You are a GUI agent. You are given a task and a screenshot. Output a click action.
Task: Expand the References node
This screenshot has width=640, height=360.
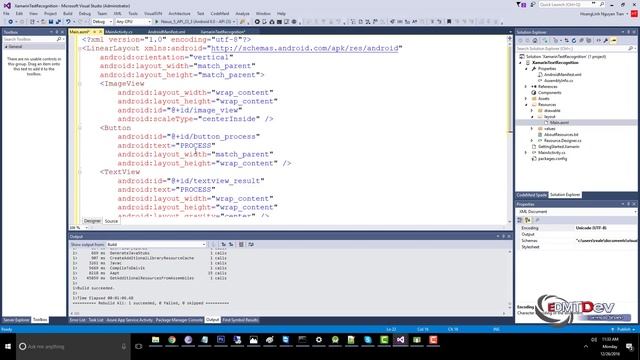tap(526, 87)
